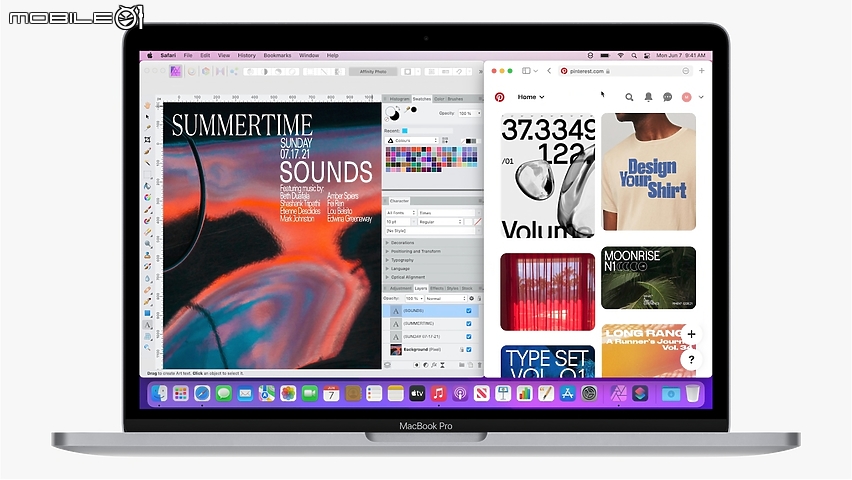852x480 pixels.
Task: Toggle visibility of SOUNDS layer
Action: click(468, 311)
